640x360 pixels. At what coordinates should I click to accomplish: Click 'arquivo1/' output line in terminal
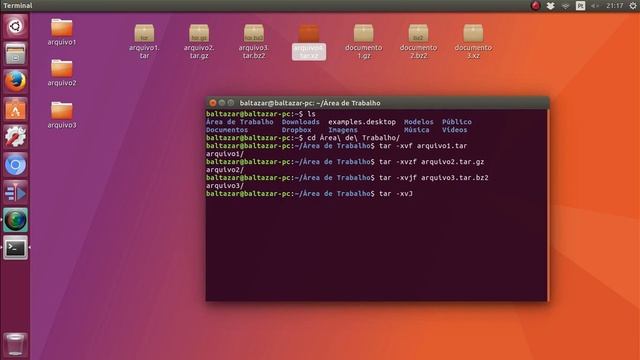pyautogui.click(x=225, y=154)
